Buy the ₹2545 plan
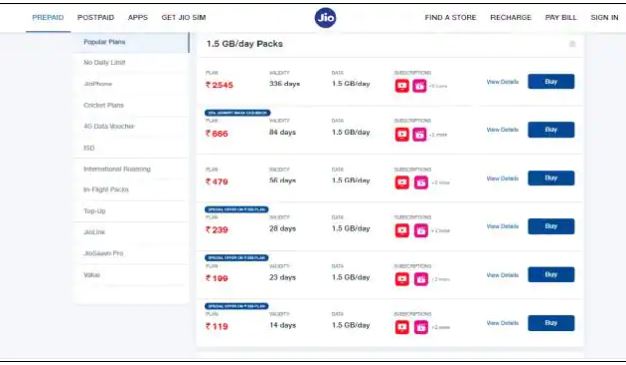The width and height of the screenshot is (626, 365). click(x=551, y=82)
